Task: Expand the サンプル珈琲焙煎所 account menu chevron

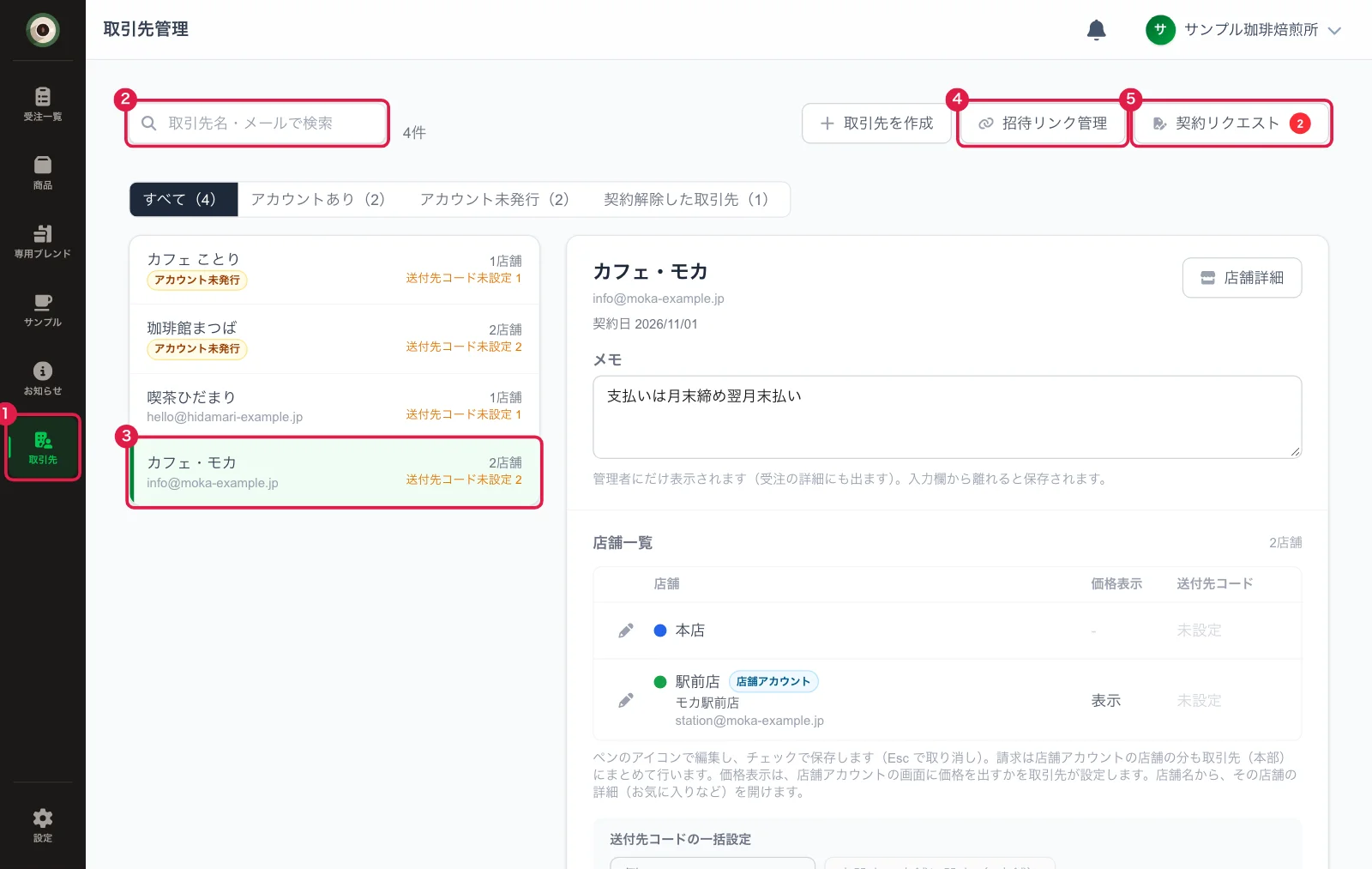Action: tap(1334, 31)
